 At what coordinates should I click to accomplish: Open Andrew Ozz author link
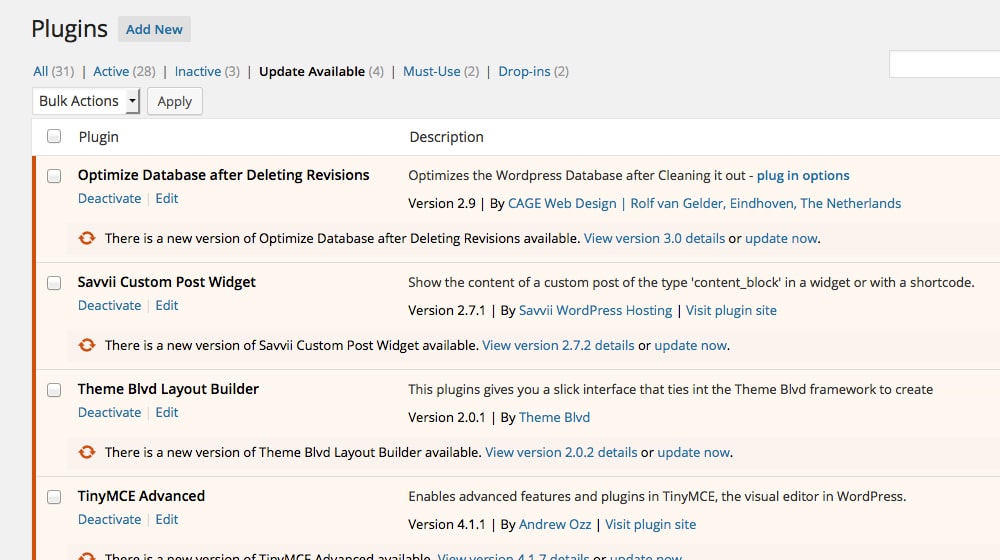tap(555, 524)
